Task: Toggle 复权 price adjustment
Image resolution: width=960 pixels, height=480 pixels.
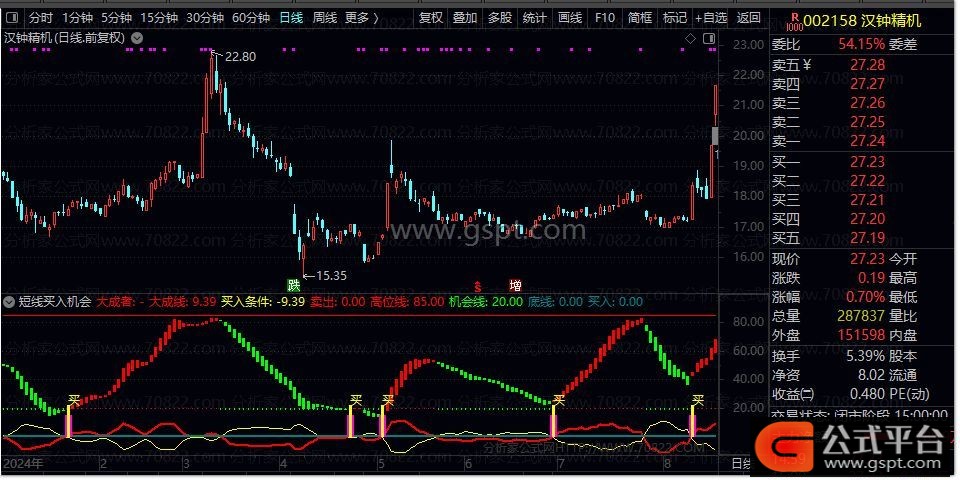Action: [430, 17]
